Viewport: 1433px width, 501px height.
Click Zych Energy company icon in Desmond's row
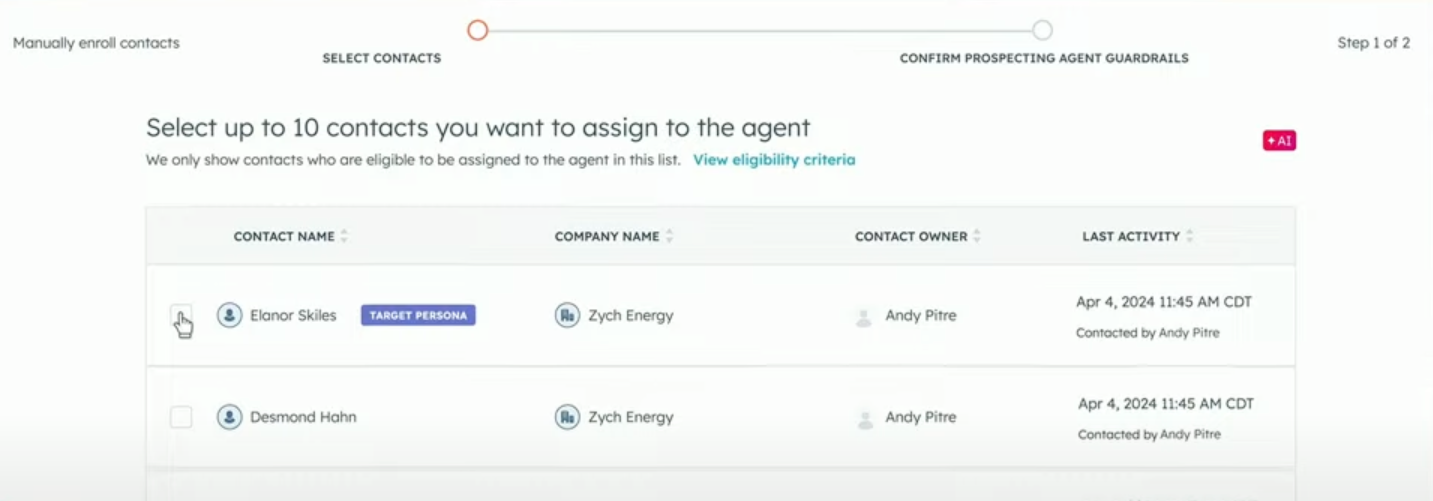point(567,417)
